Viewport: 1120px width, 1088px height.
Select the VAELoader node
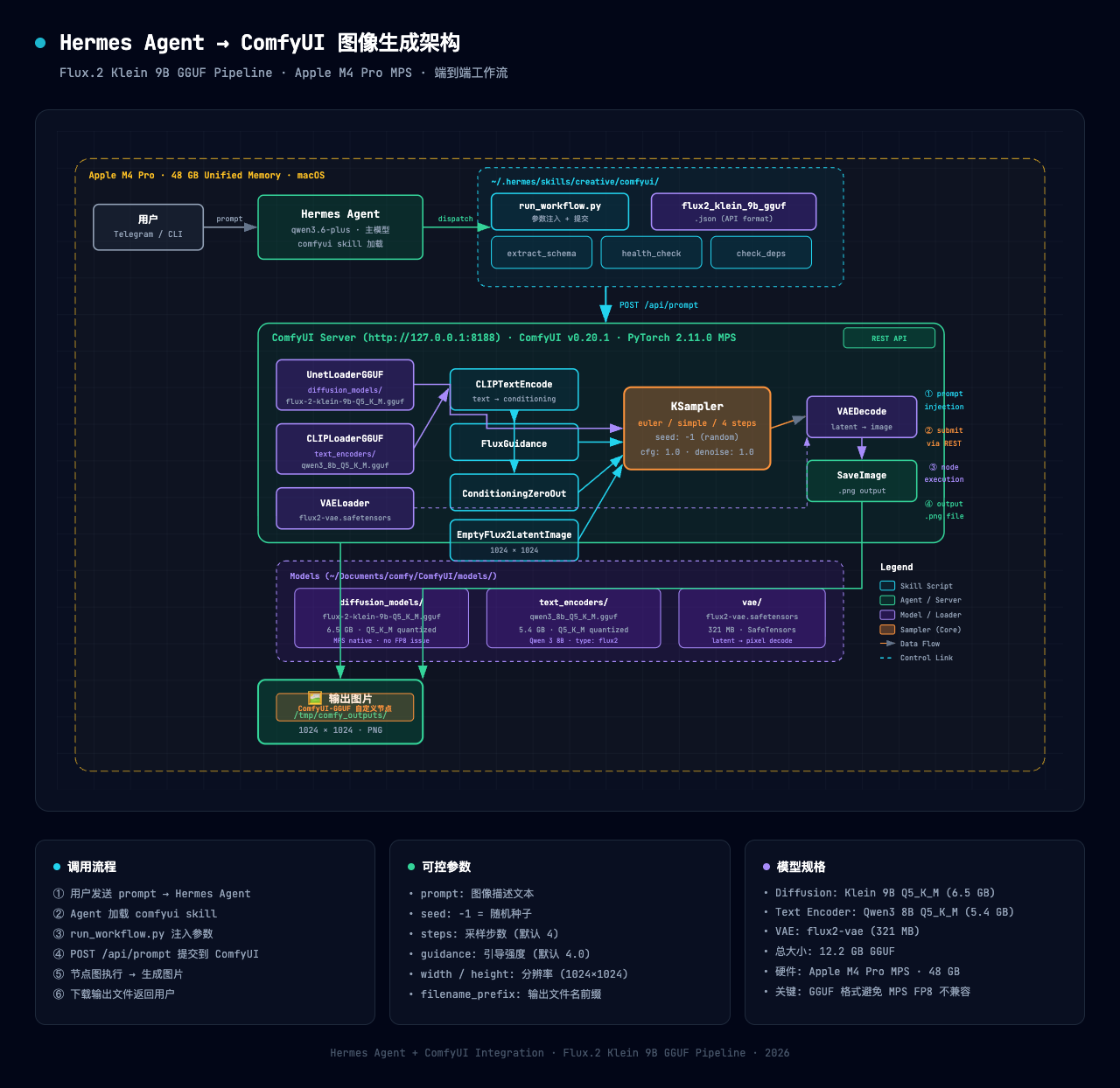(x=345, y=508)
